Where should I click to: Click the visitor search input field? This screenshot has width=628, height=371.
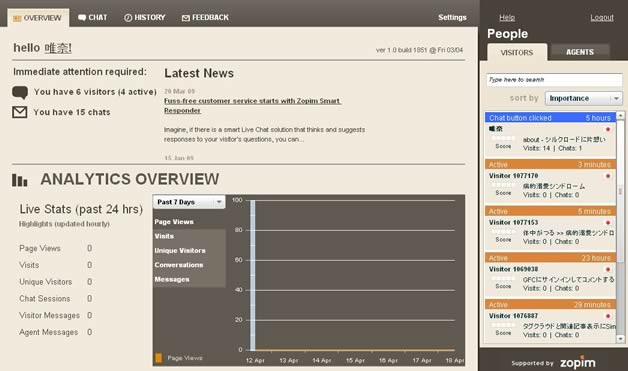[x=554, y=80]
